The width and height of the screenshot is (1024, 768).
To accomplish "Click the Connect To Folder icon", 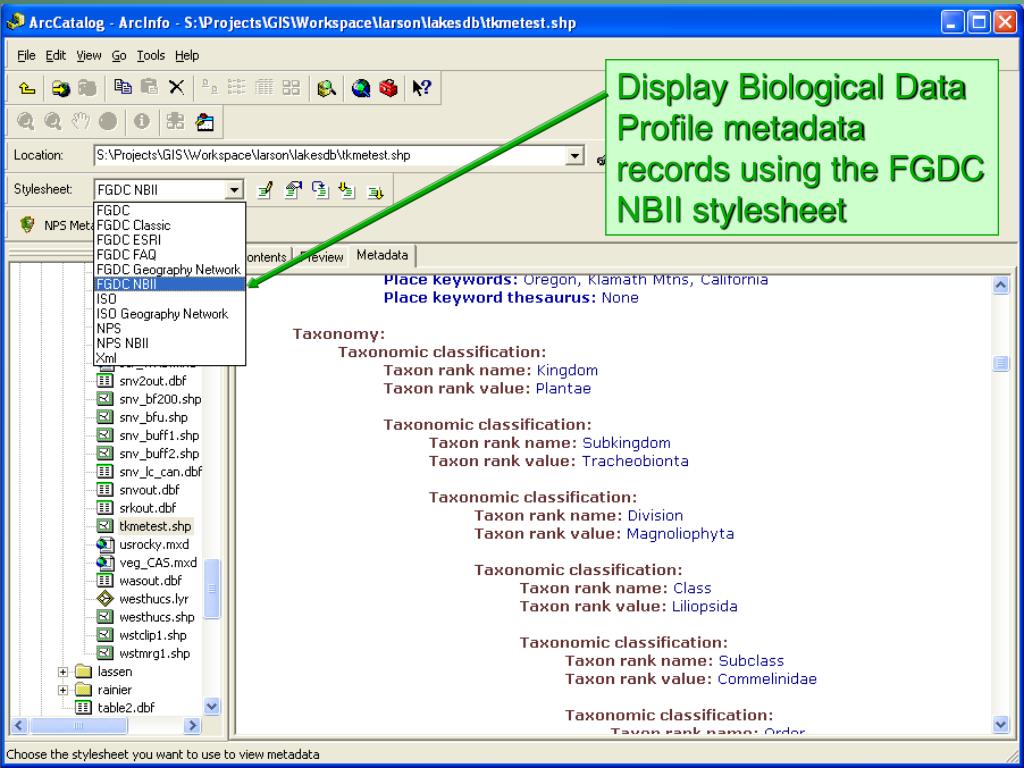I will coord(61,88).
